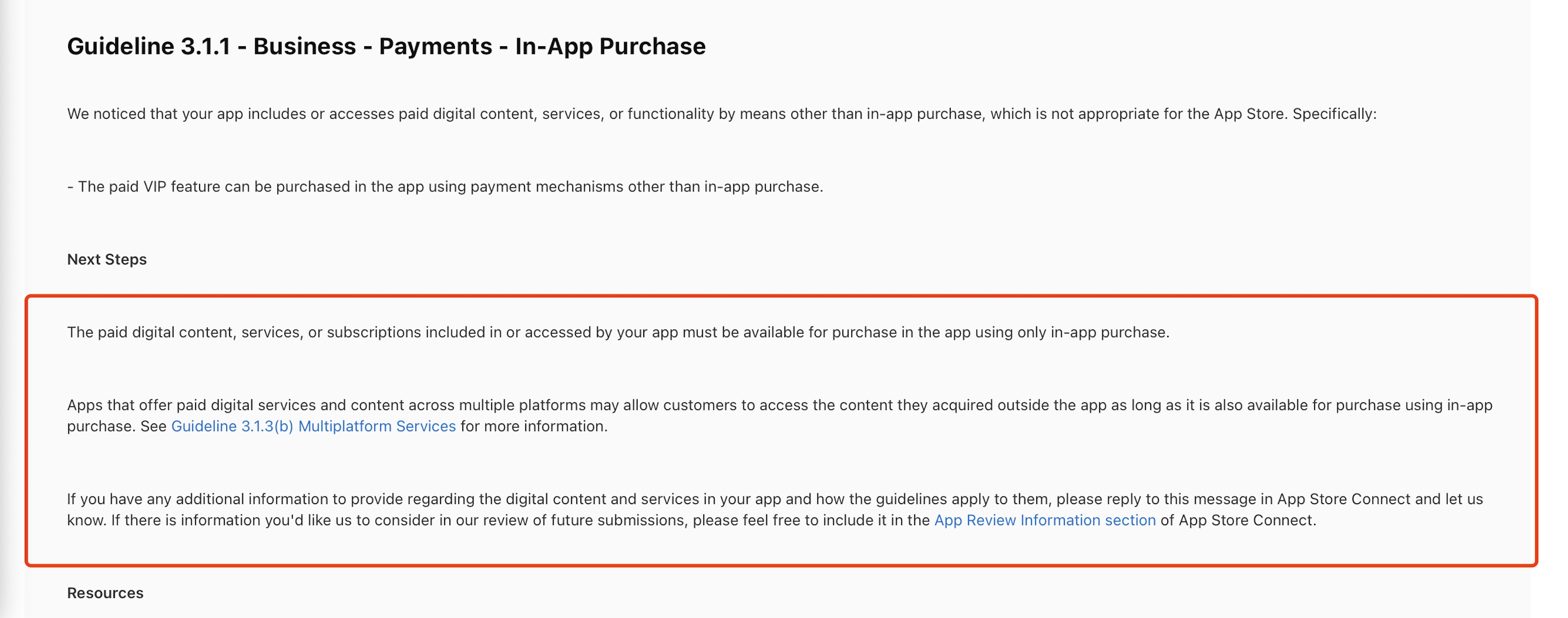Click the word "Business" in the heading
Screen dimensions: 1568x618
(x=304, y=46)
